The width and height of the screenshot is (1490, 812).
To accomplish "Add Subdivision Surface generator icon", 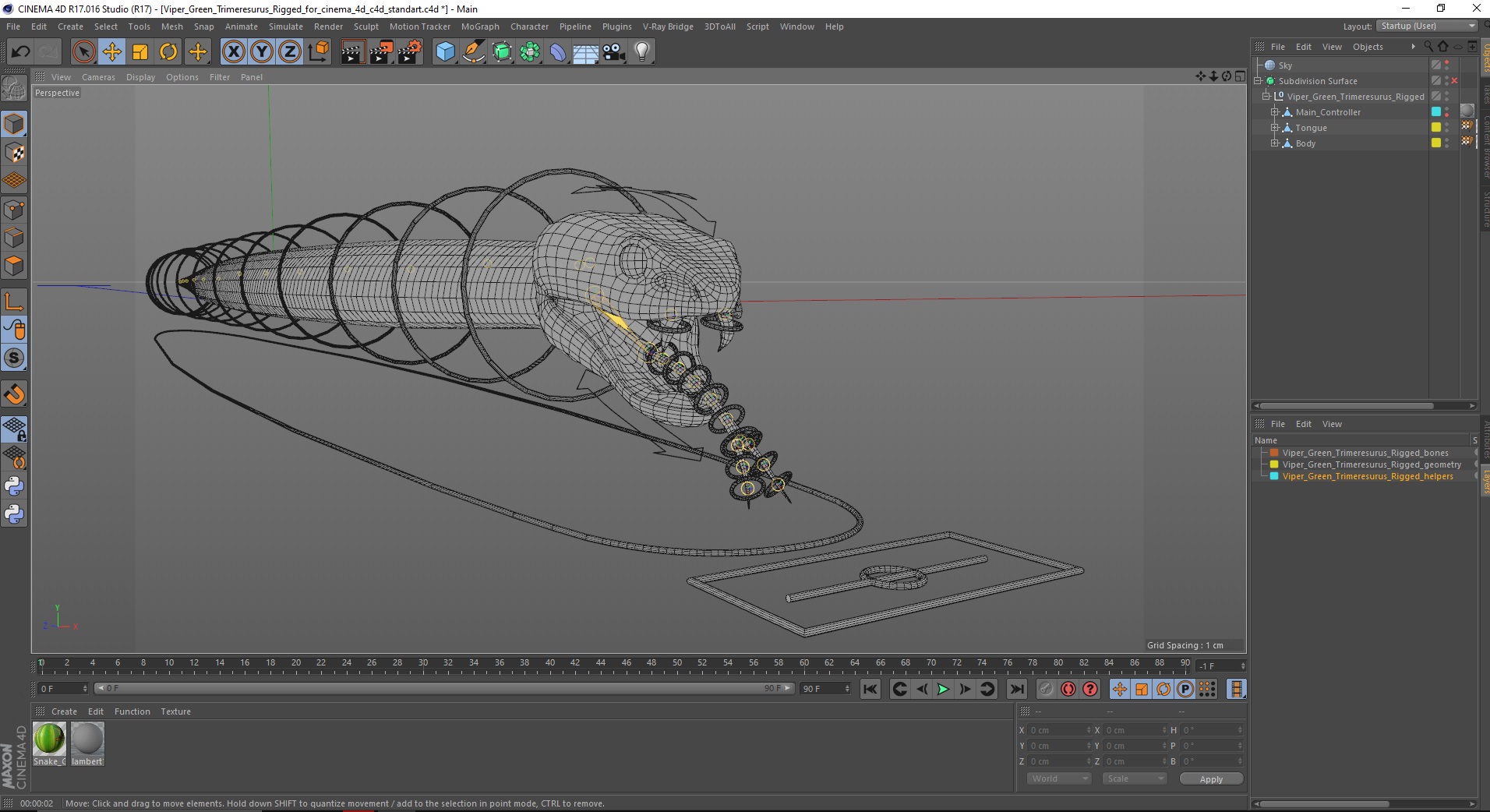I will point(502,52).
